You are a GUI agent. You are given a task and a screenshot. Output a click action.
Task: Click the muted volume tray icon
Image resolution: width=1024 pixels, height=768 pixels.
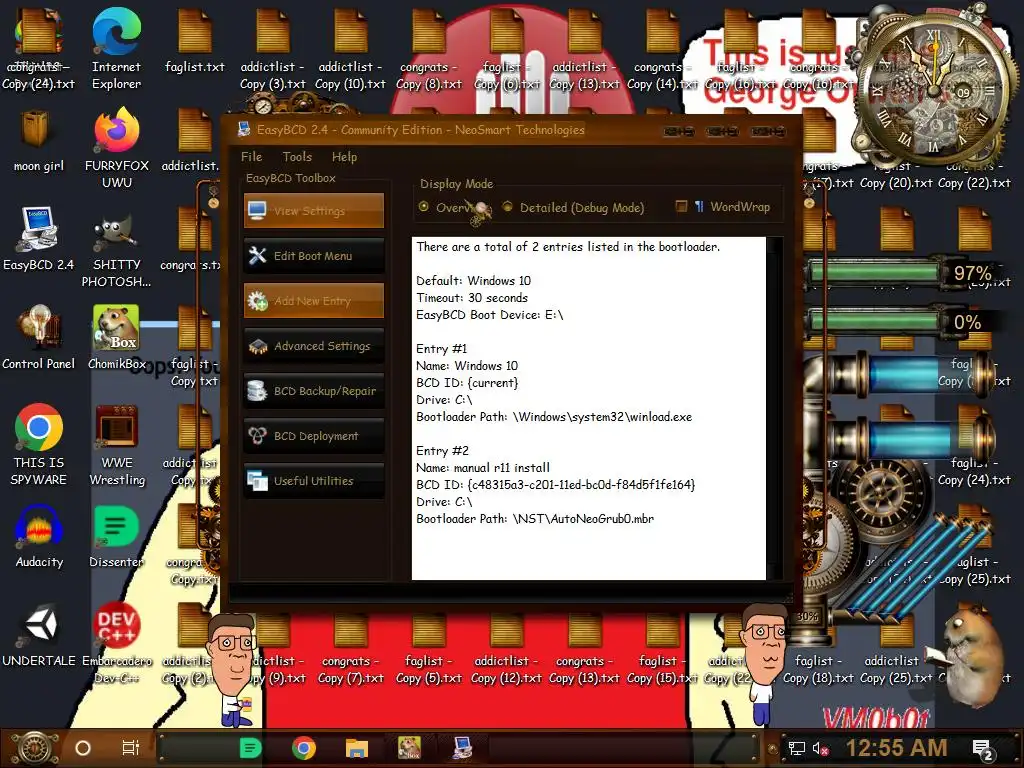click(820, 748)
